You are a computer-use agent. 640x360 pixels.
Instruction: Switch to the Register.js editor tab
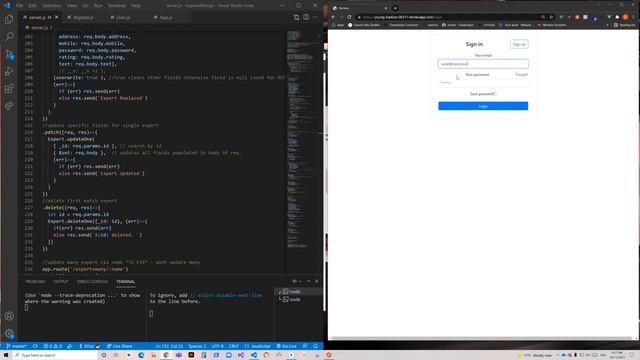(83, 18)
